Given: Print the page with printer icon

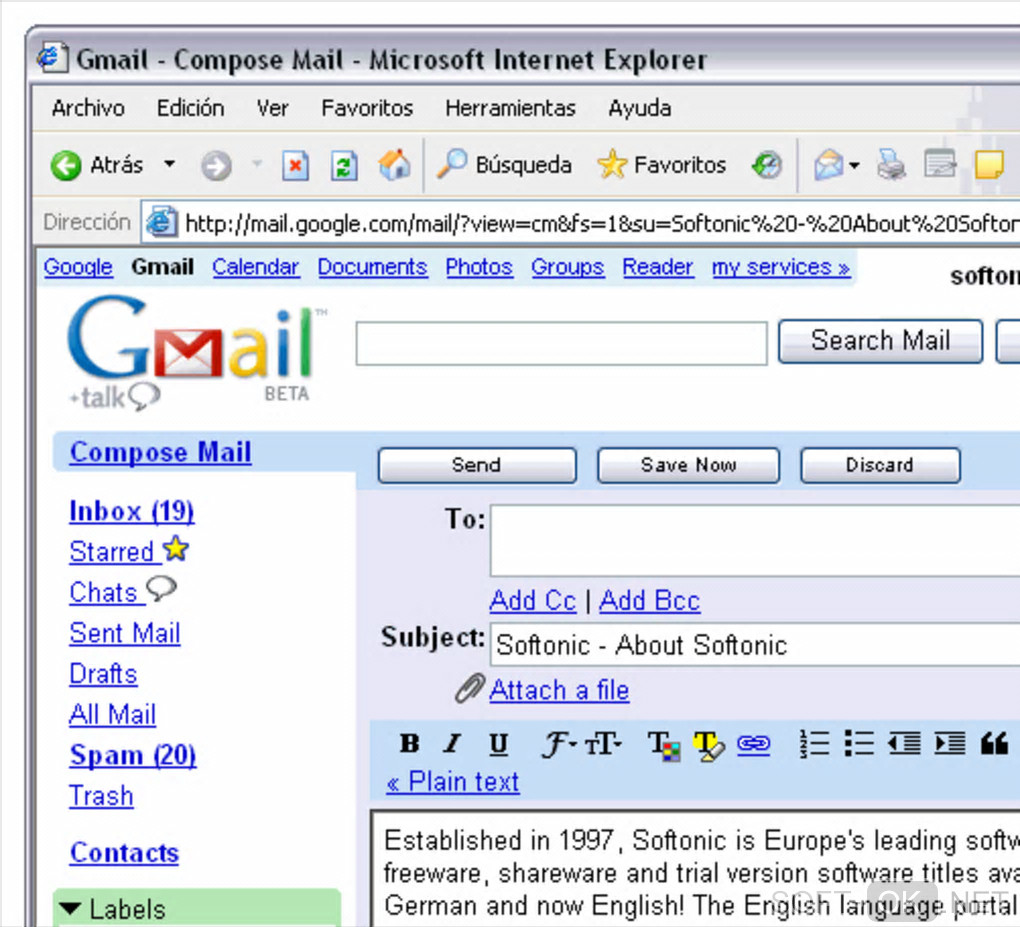Looking at the screenshot, I should tap(891, 165).
